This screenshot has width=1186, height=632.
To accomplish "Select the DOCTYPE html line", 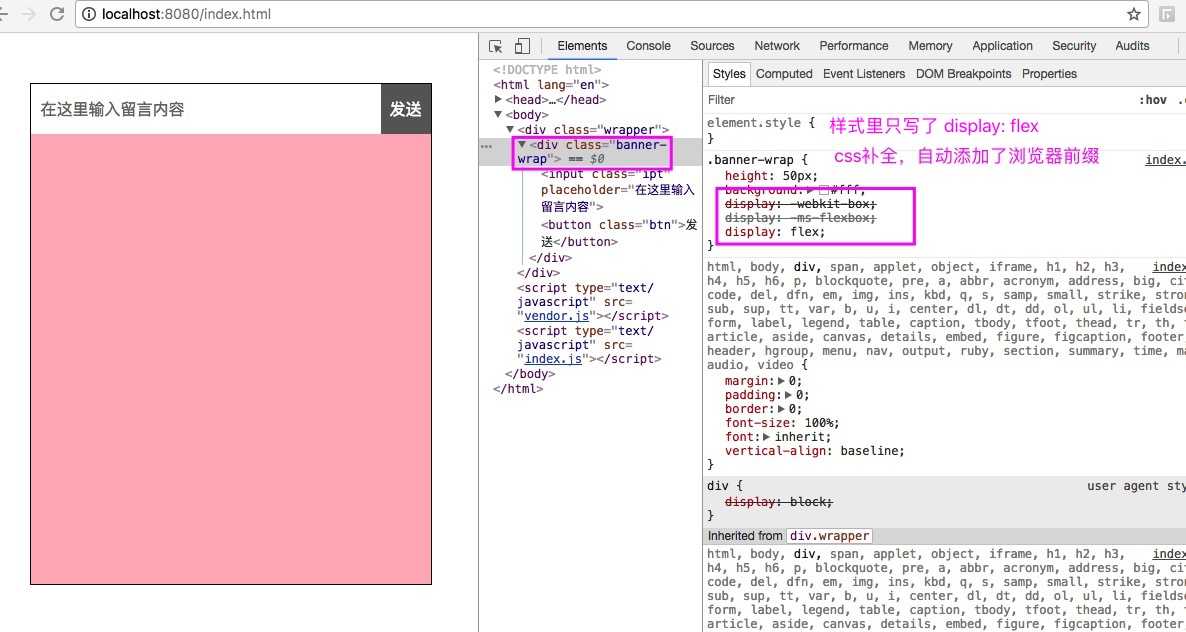I will 547,70.
